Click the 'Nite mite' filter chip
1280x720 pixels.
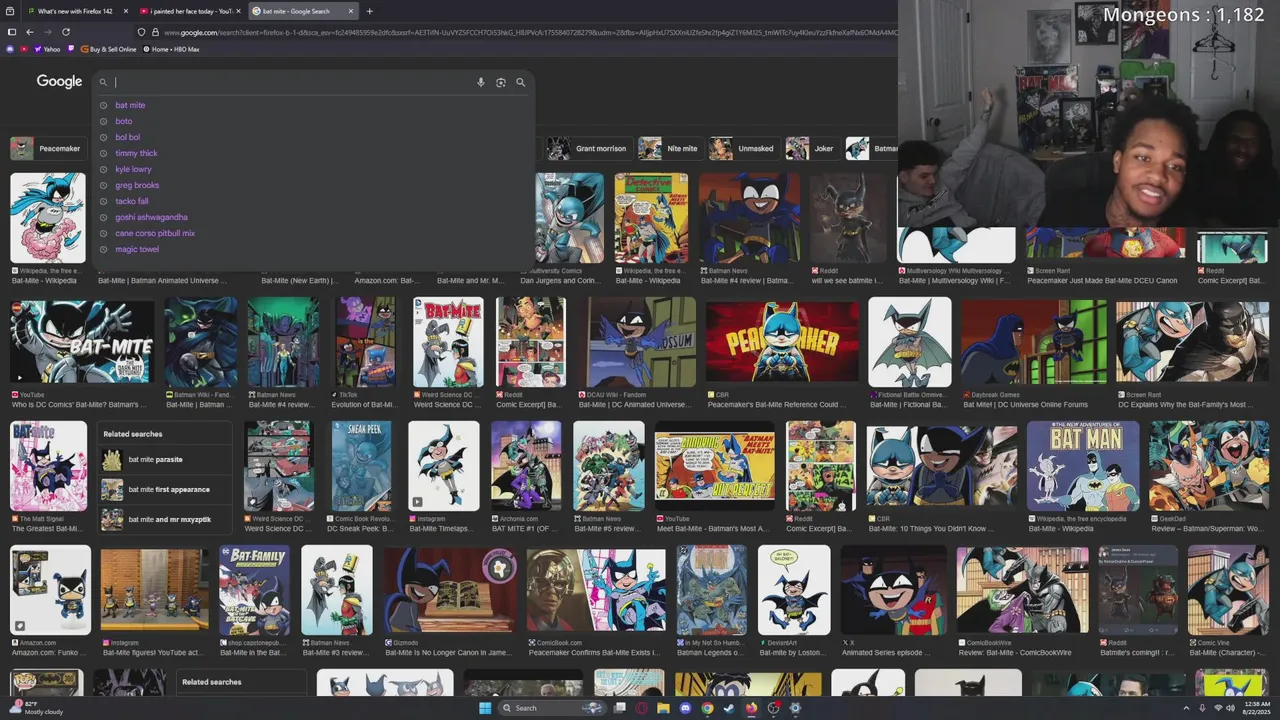click(670, 148)
